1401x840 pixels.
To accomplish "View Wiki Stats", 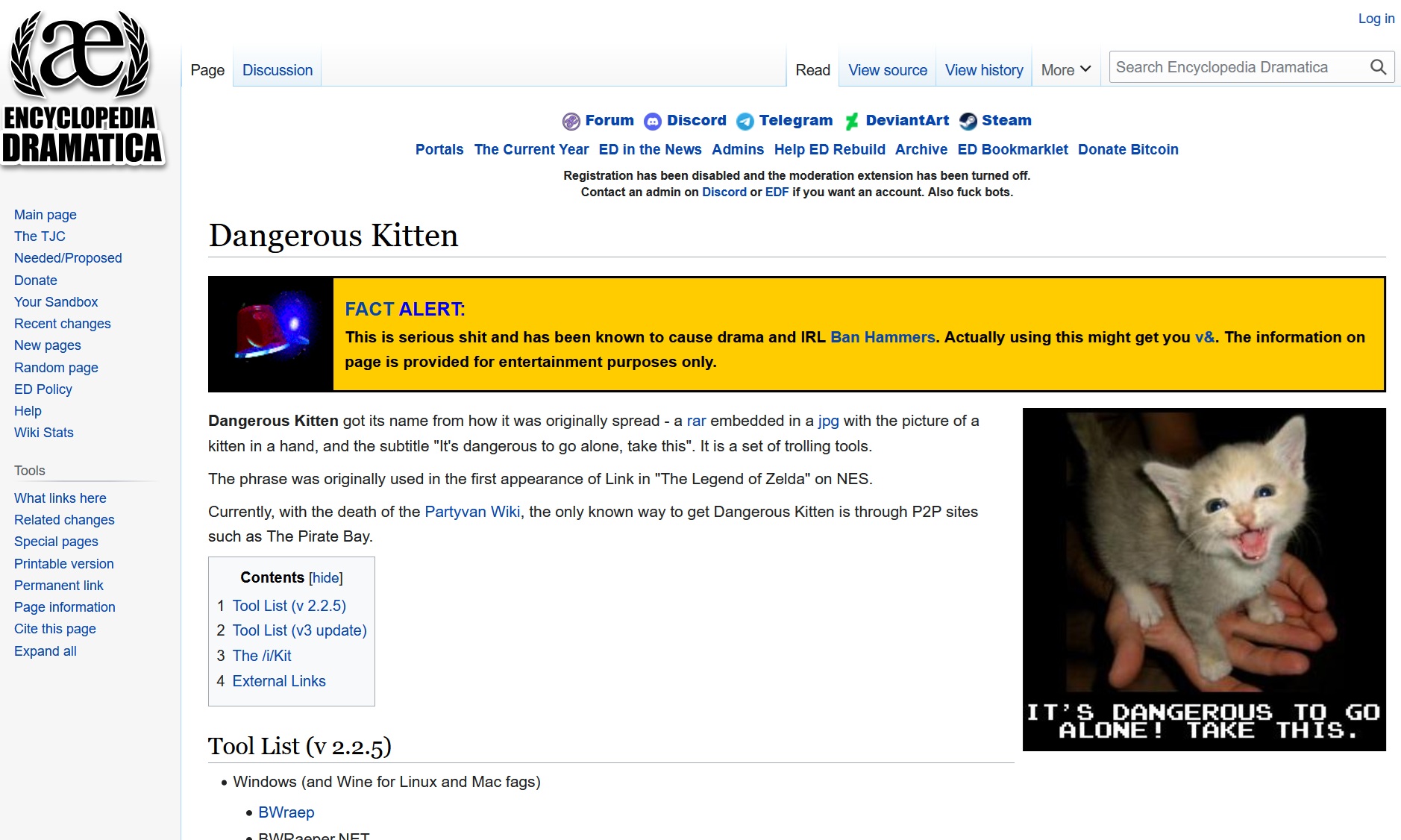I will click(x=44, y=433).
